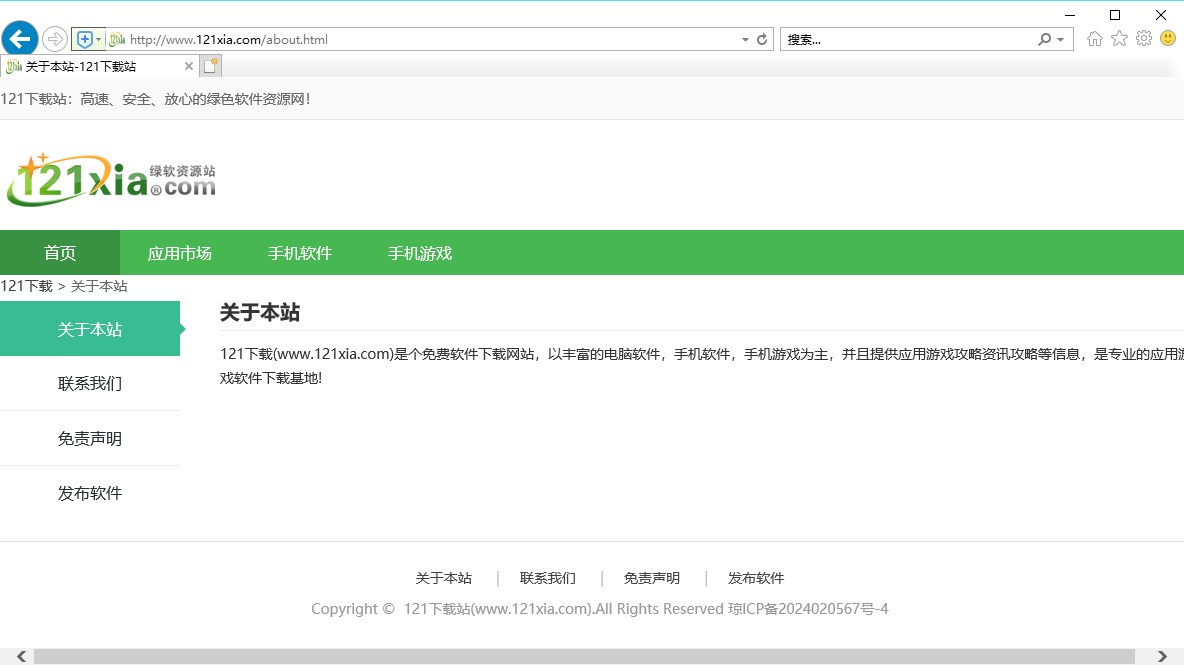Expand the security shield dropdown arrow

98,40
